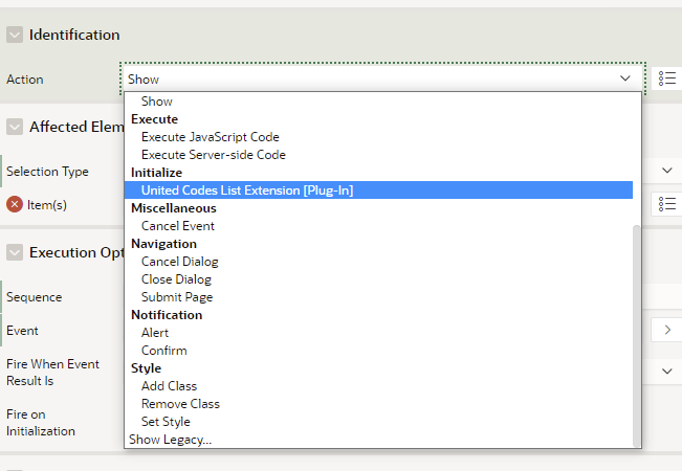This screenshot has height=471, width=682.
Task: Click the Sequence label
Action: click(34, 297)
